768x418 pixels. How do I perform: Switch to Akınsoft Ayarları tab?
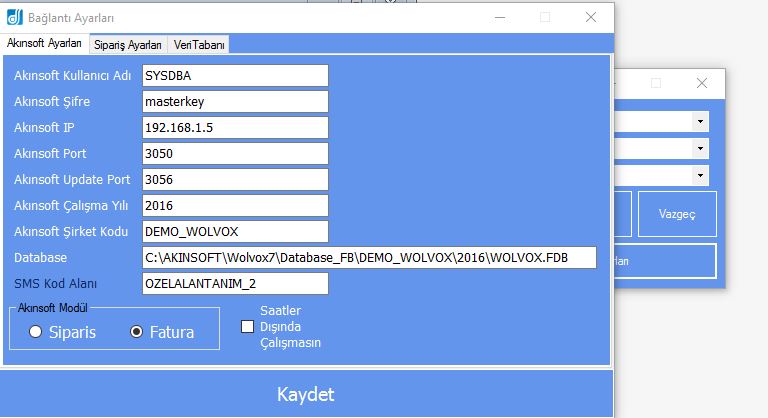click(44, 43)
